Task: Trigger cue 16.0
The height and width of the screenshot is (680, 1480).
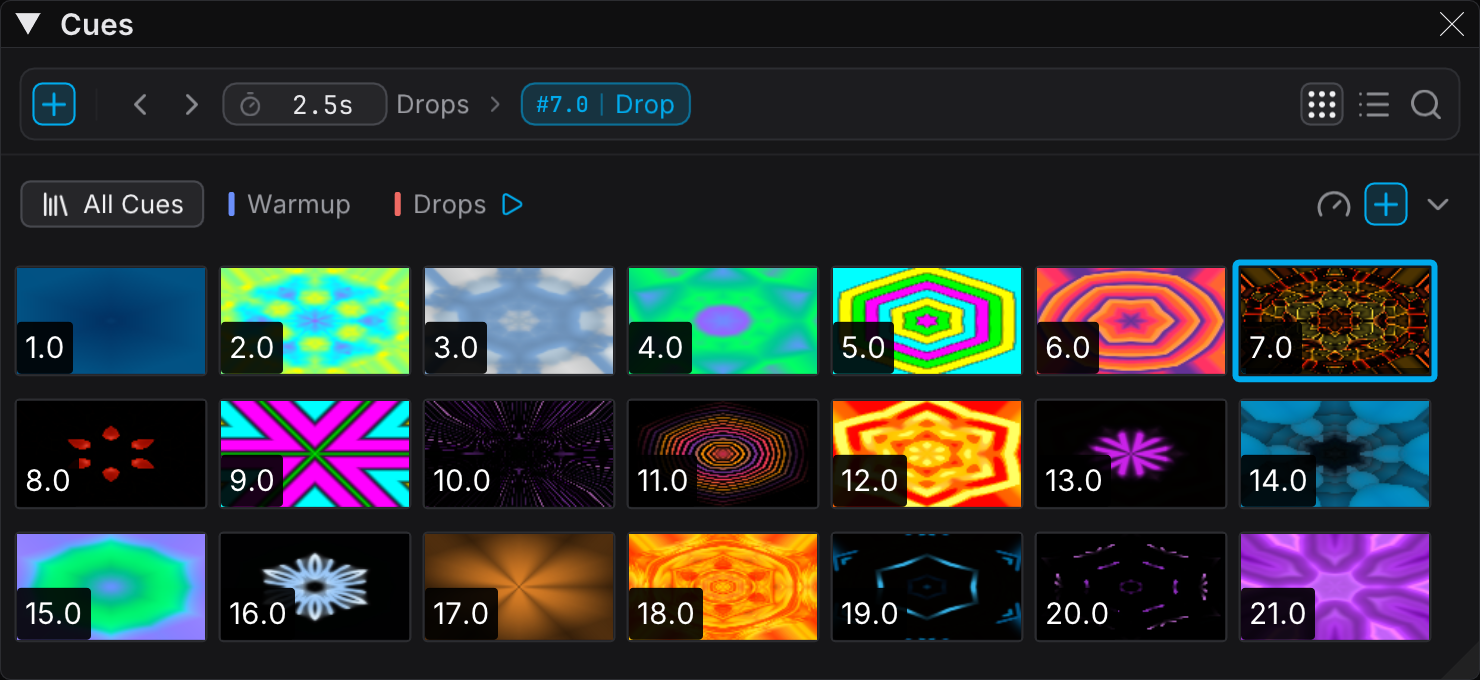Action: coord(315,586)
